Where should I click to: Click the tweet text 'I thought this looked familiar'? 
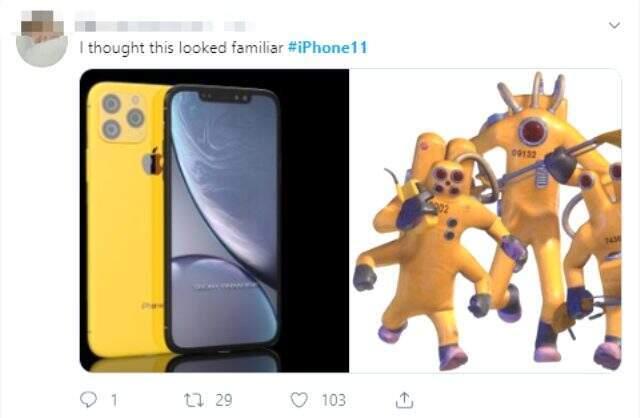pos(180,48)
